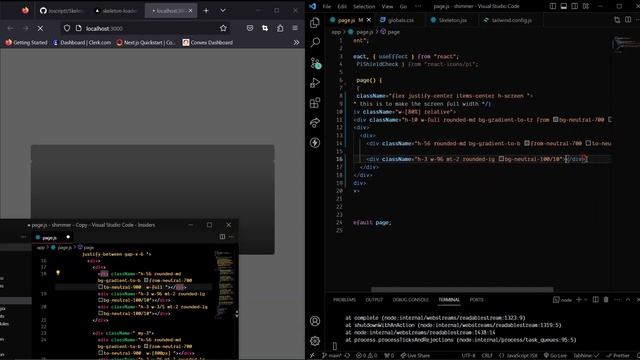Open the PORTS panel tab
This screenshot has width=640, height=360.
[476, 300]
